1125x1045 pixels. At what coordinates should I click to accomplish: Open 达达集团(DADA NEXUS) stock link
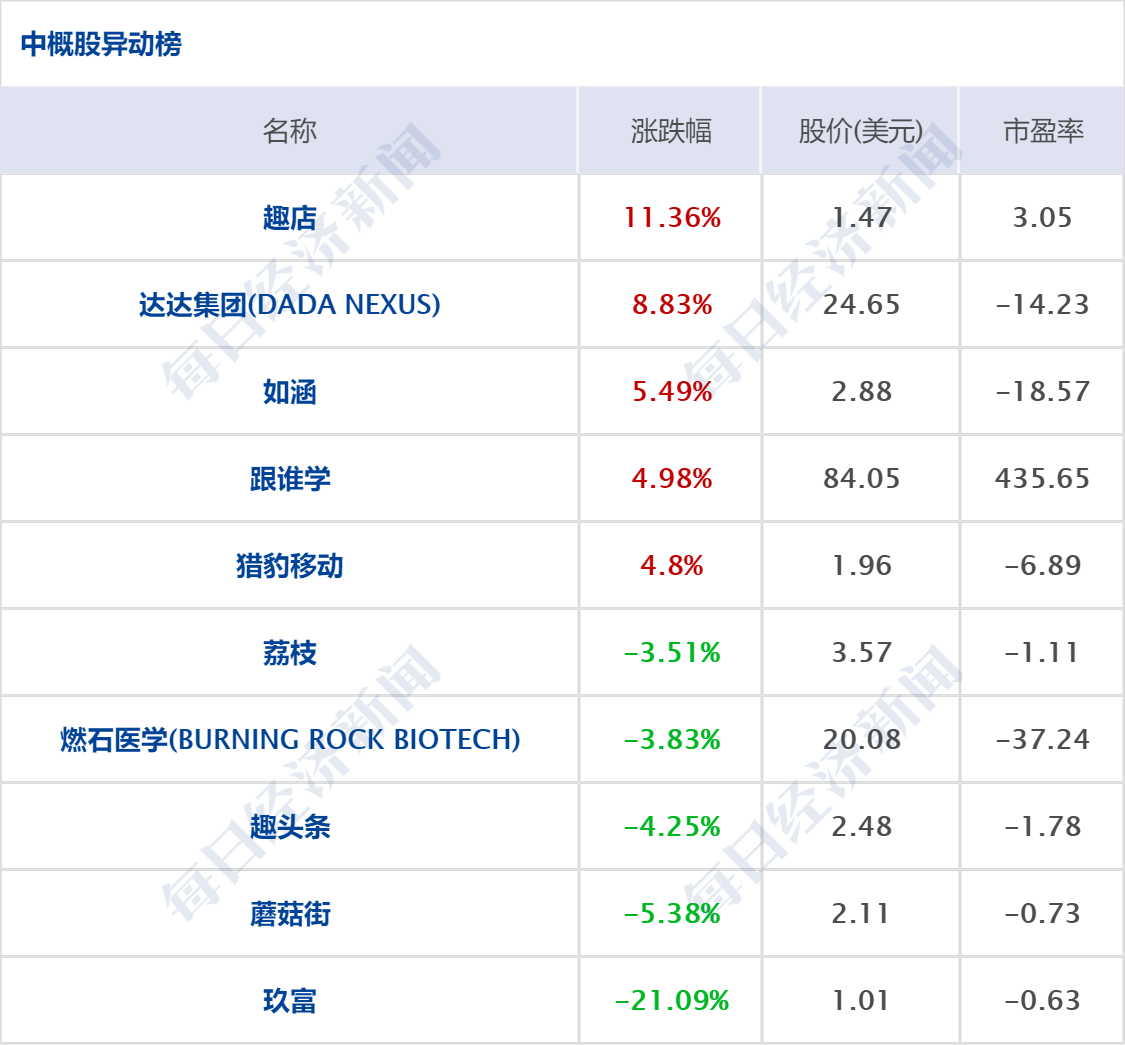289,305
